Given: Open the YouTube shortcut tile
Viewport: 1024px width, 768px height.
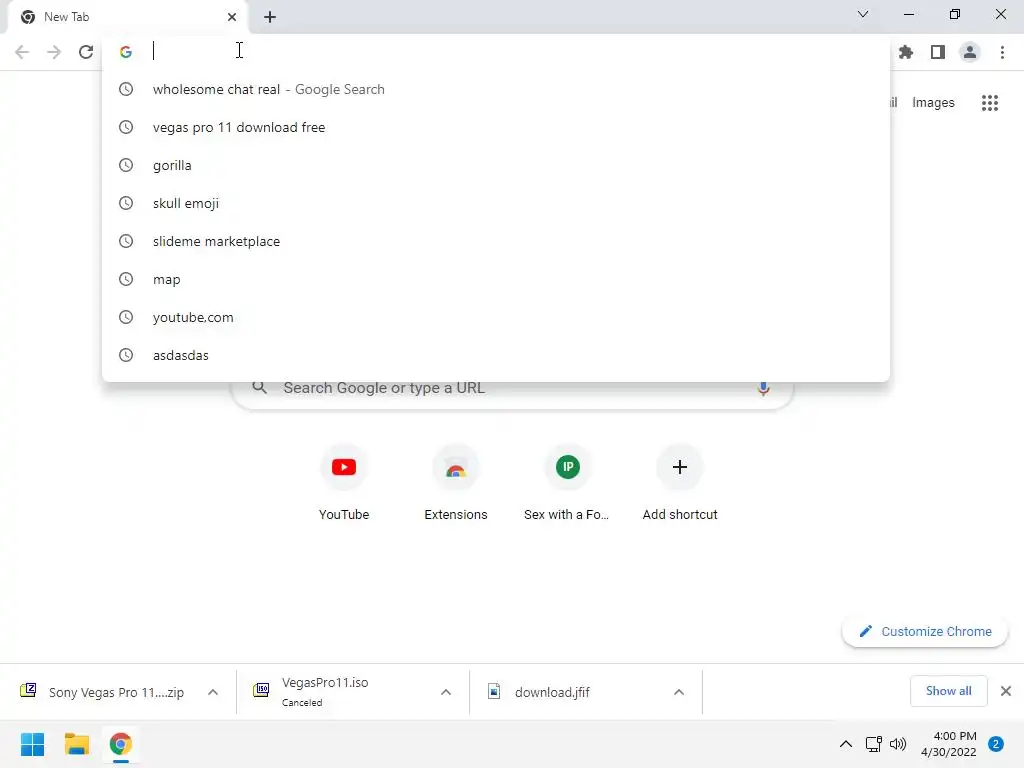Looking at the screenshot, I should pyautogui.click(x=344, y=483).
